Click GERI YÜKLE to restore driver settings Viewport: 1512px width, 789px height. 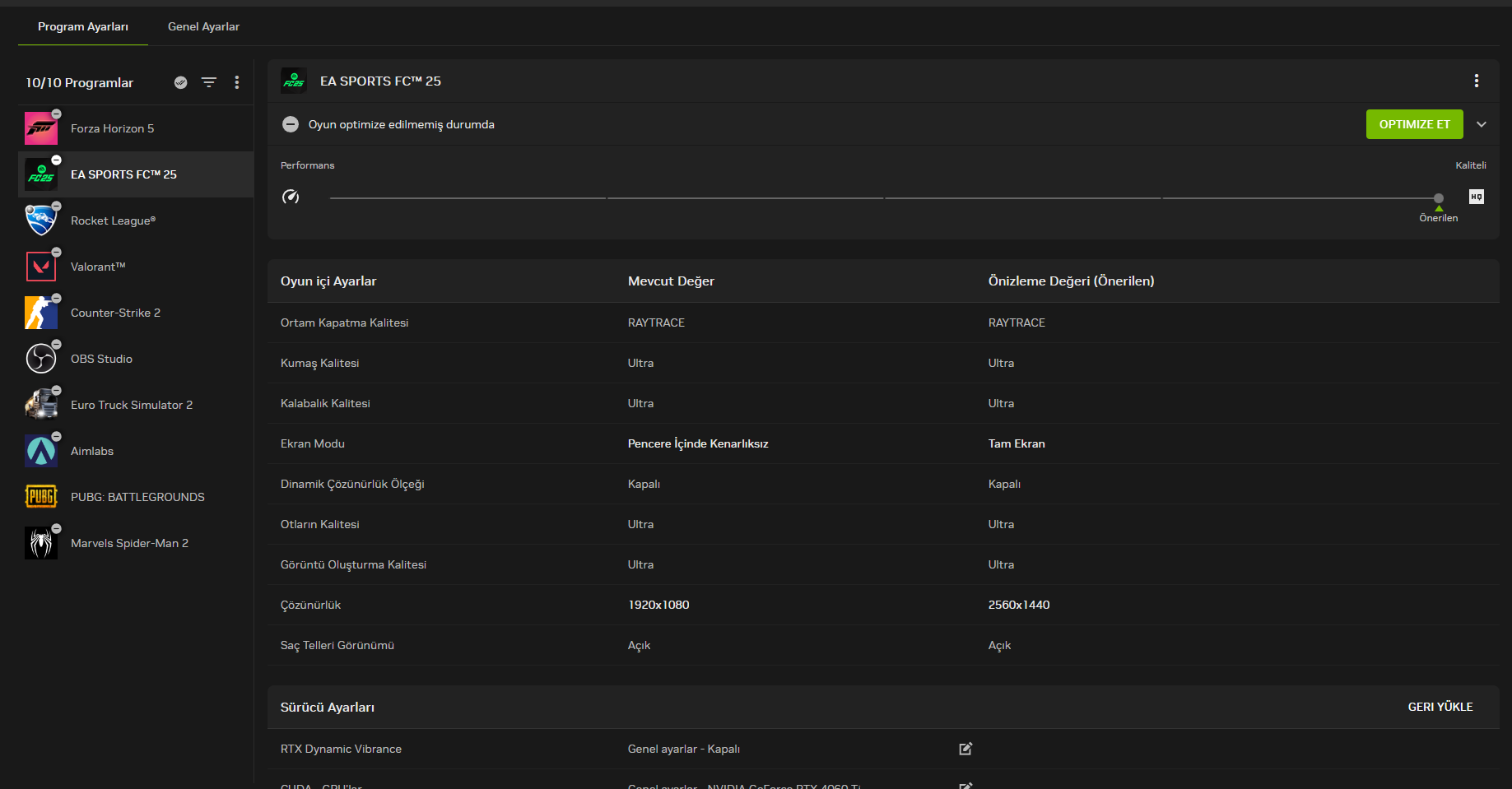[x=1440, y=707]
